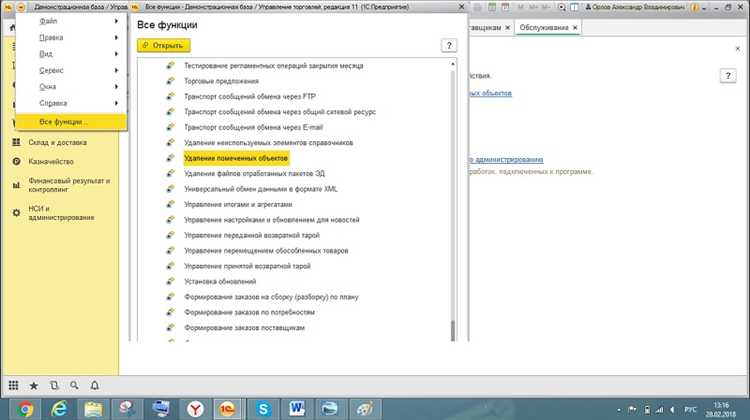Select Управление принятой возвратной тарой
This screenshot has height=420, width=750.
click(247, 265)
